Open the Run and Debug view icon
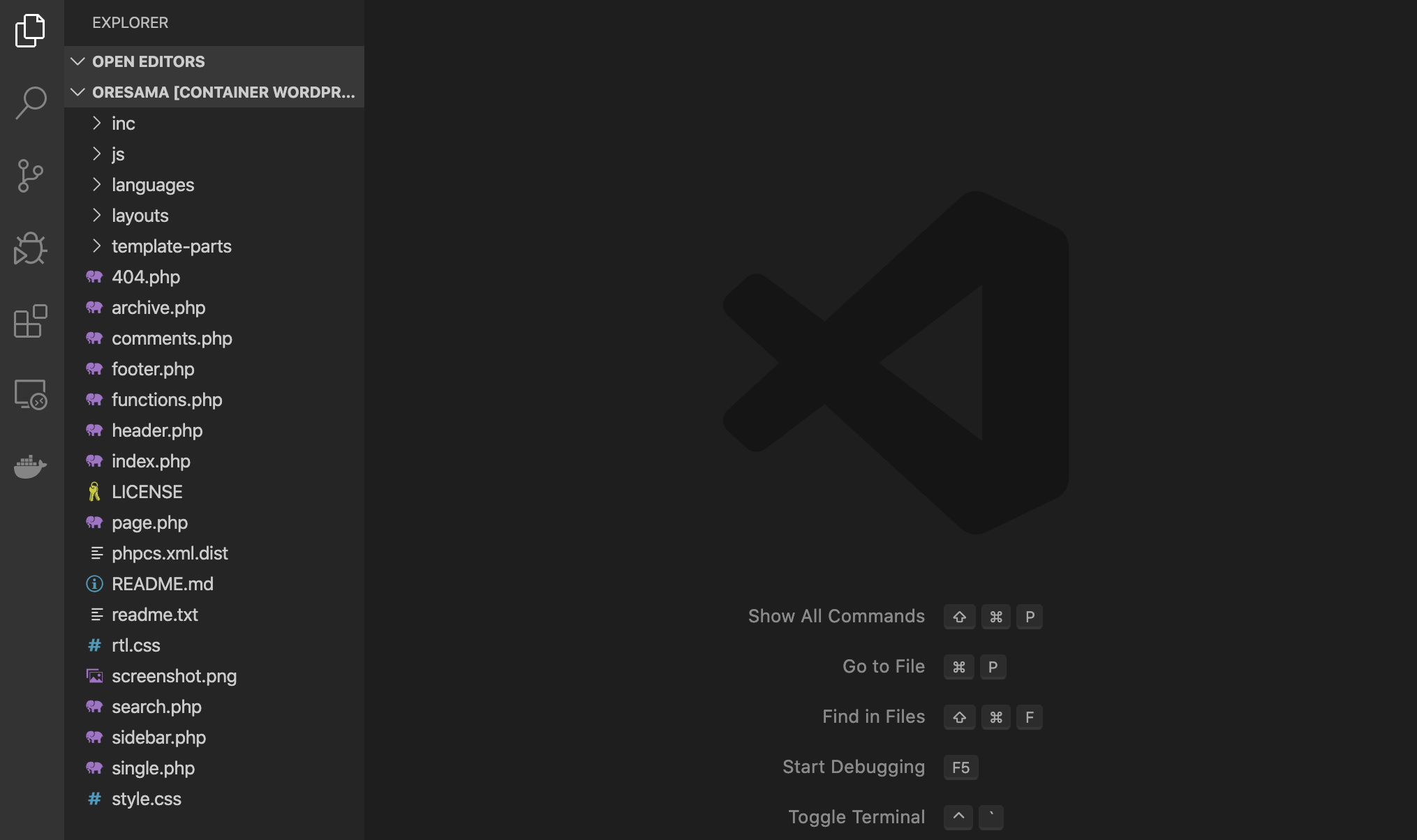The width and height of the screenshot is (1417, 840). coord(30,249)
